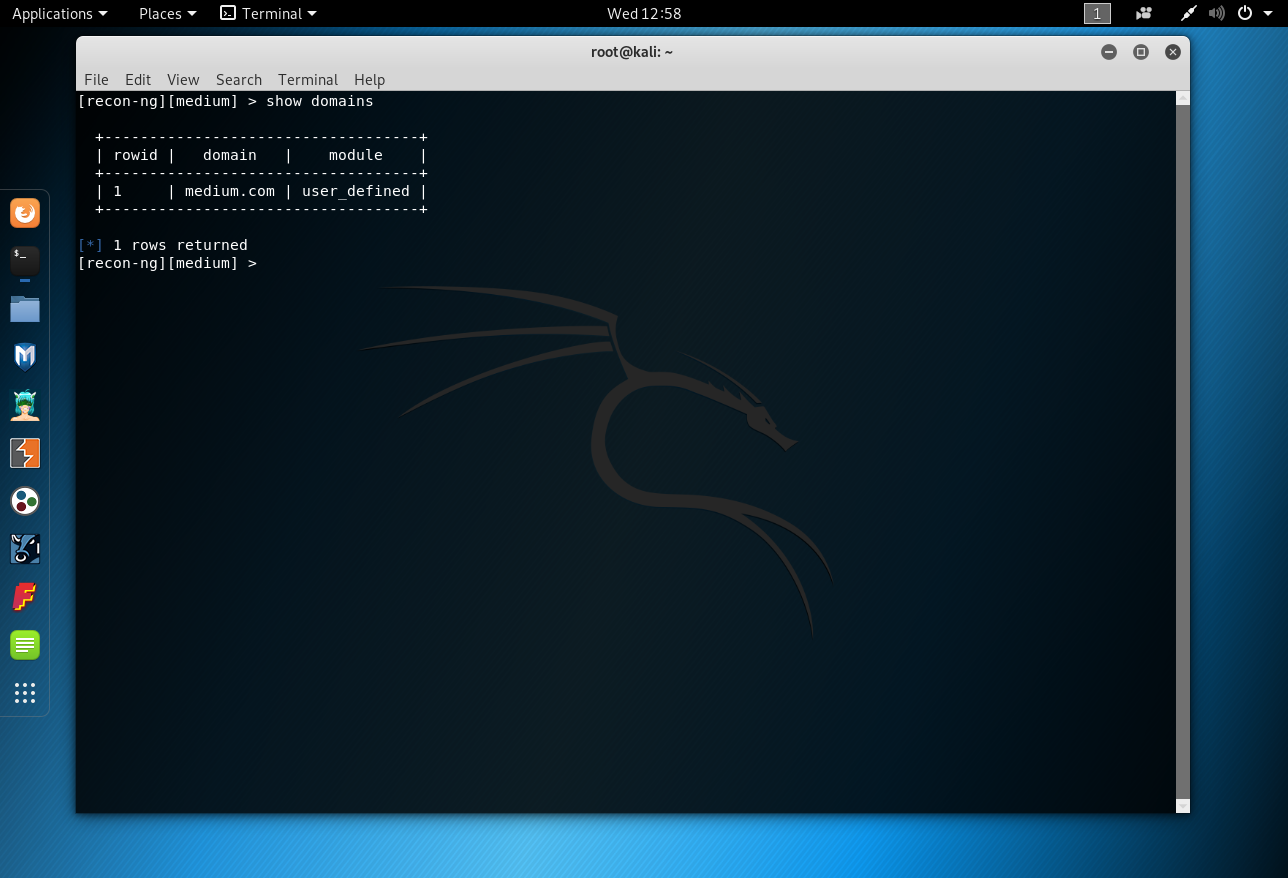Open the Terminal app menu in top bar
Viewport: 1288px width, 878px height.
(x=268, y=13)
